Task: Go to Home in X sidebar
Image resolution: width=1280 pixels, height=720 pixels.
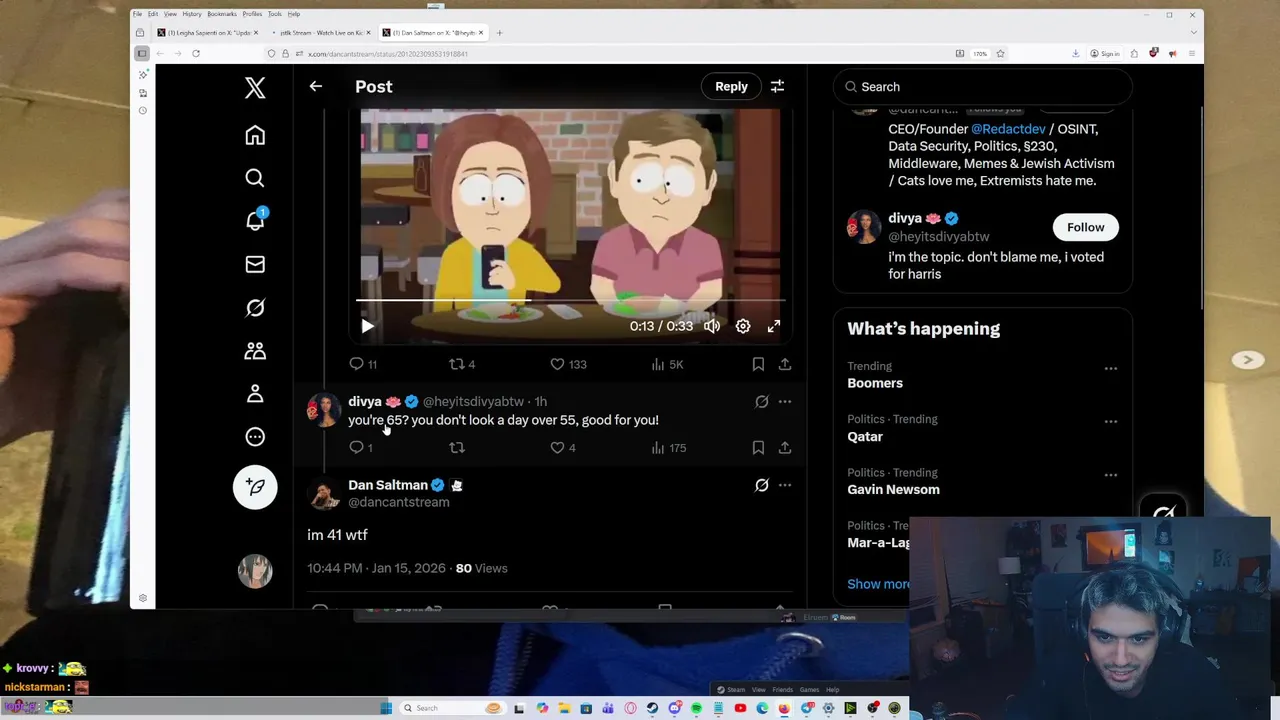Action: (255, 135)
